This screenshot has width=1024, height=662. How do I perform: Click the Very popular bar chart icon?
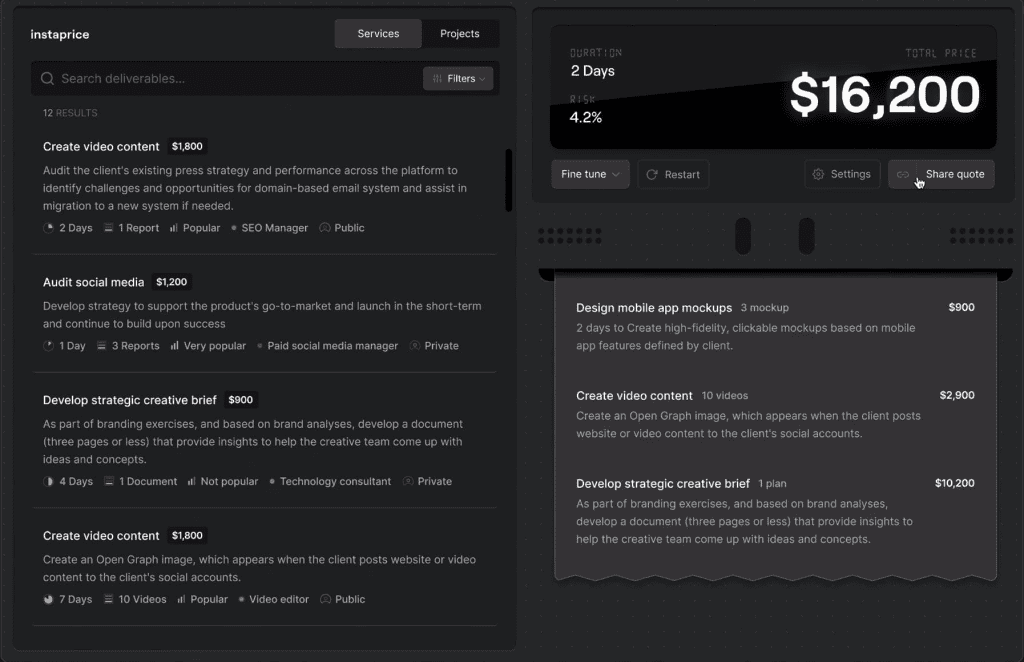click(174, 346)
